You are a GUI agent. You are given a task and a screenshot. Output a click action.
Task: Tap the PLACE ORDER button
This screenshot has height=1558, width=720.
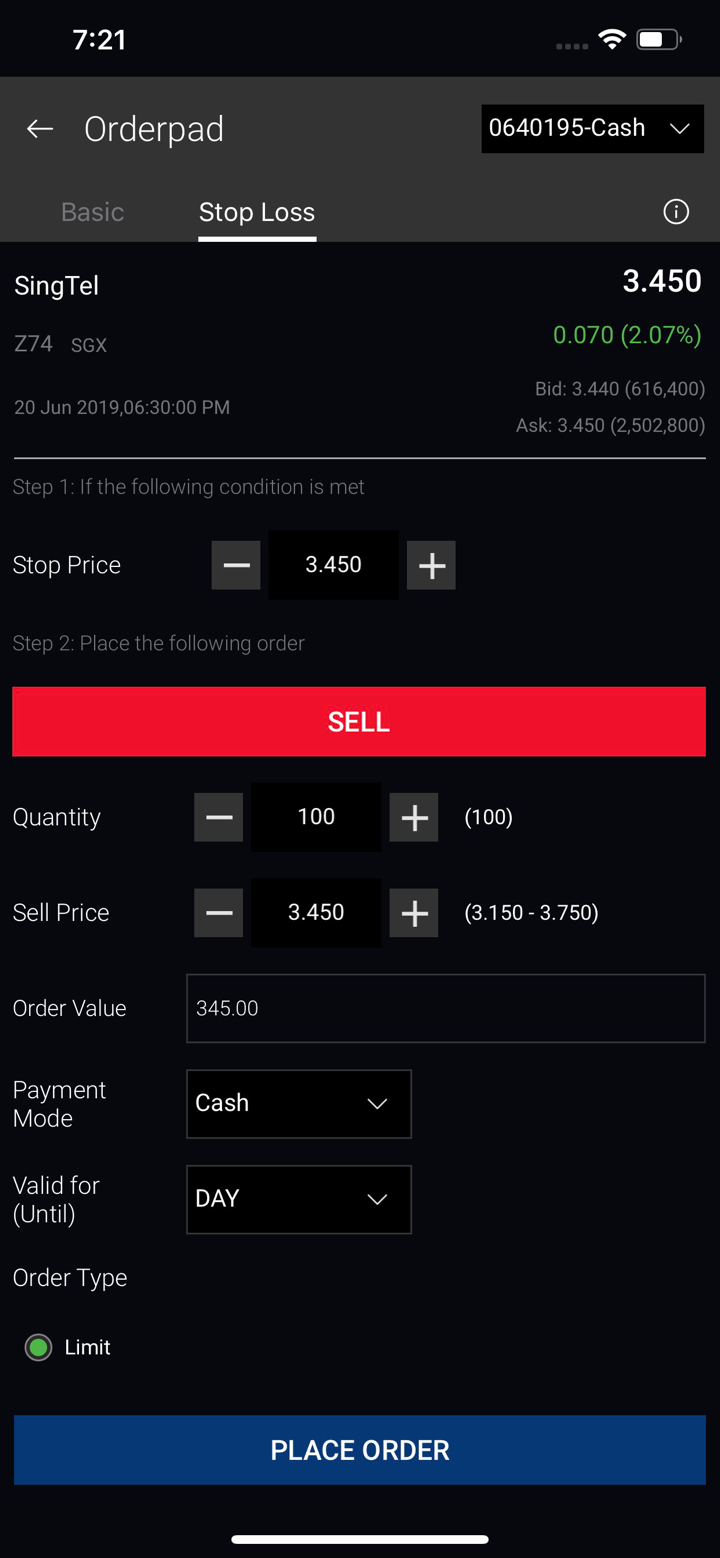(360, 1450)
